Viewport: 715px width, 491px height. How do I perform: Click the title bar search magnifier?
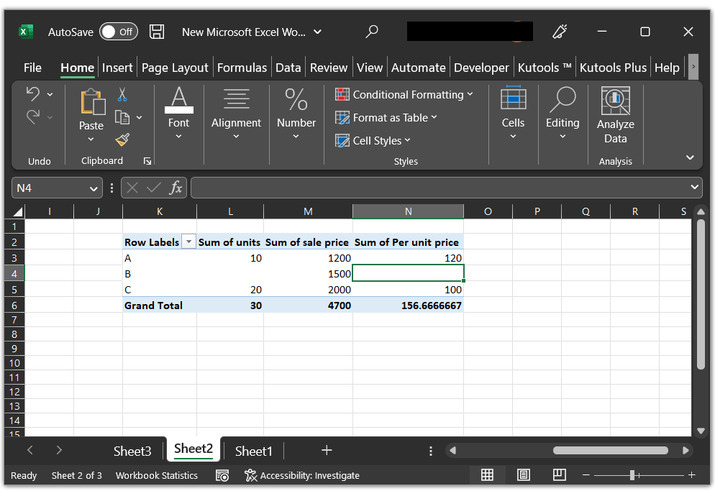tap(372, 32)
